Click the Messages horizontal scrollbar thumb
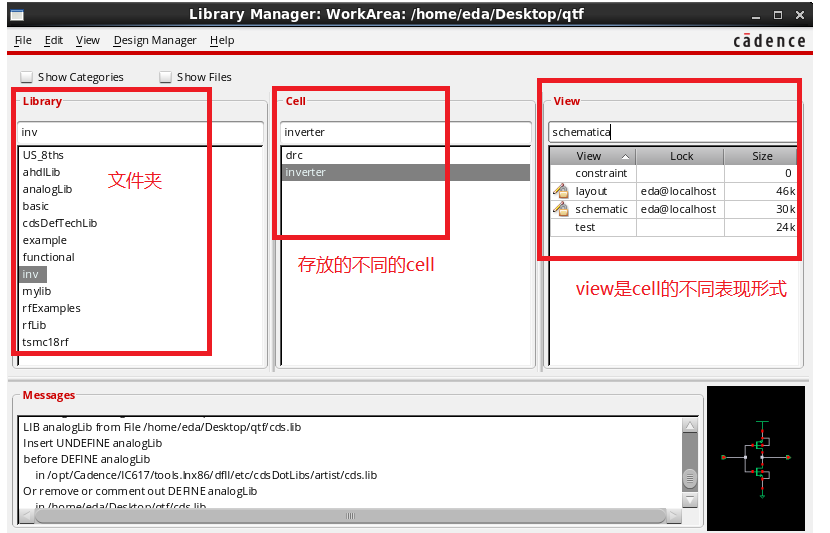830x533 pixels. point(350,516)
